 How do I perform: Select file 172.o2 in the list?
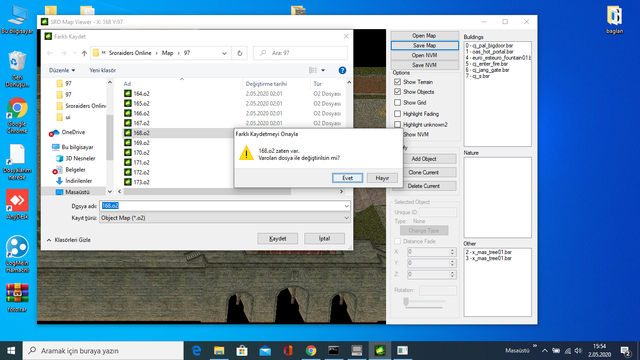point(141,172)
